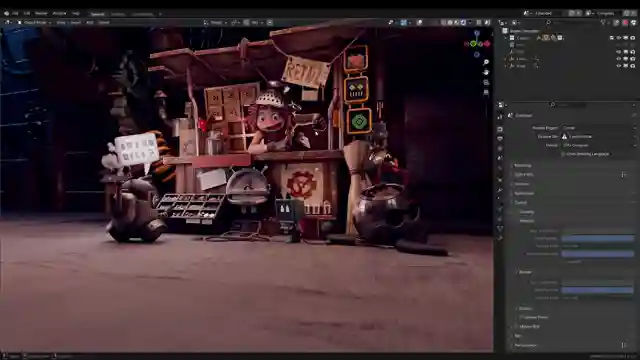Viewport: 640px width, 360px height.
Task: Open the viewport Select menu
Action: coord(76,22)
